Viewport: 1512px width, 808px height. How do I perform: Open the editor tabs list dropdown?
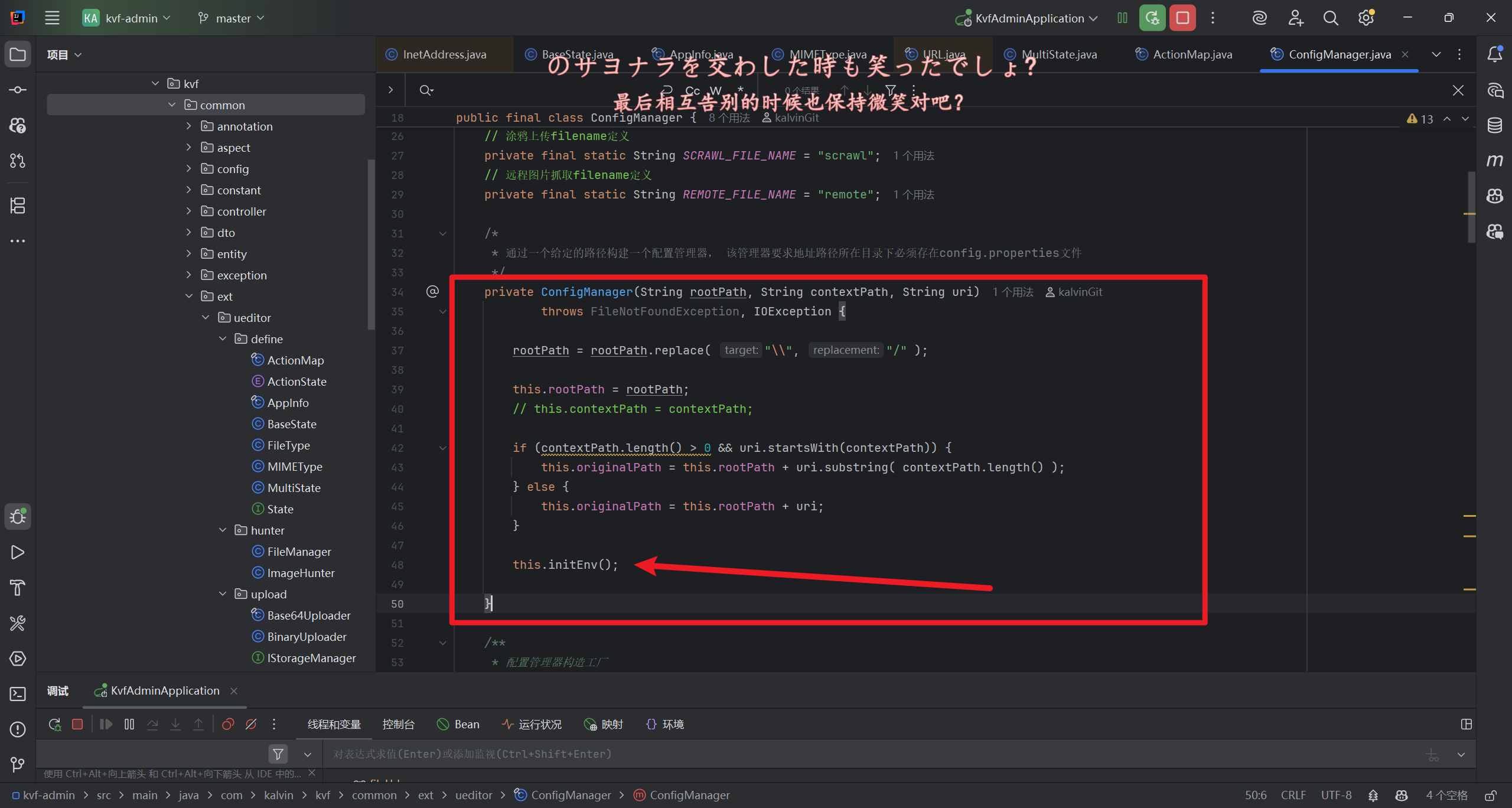point(1436,54)
